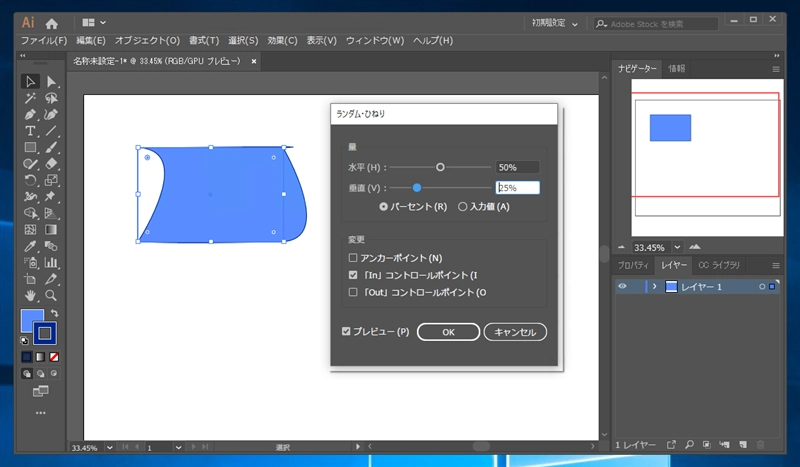Viewport: 800px width, 467px height.
Task: Select the Paintbrush tool
Action: [x=51, y=147]
